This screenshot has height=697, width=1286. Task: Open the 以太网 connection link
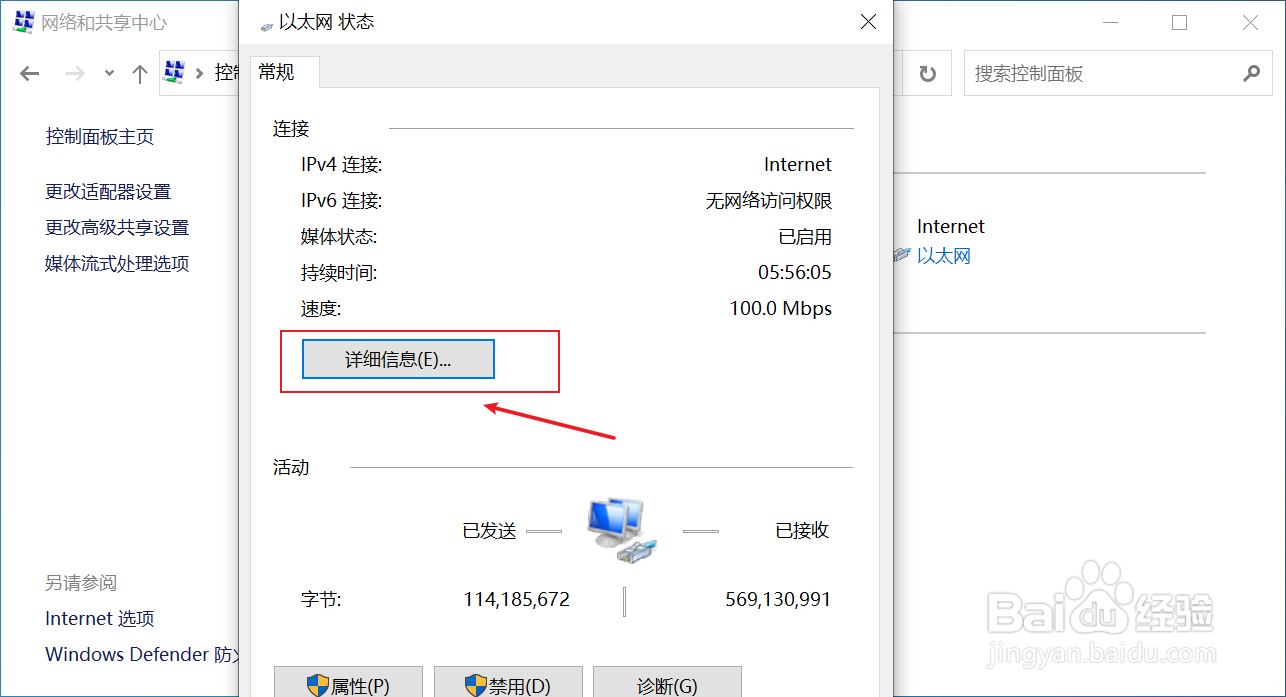943,255
